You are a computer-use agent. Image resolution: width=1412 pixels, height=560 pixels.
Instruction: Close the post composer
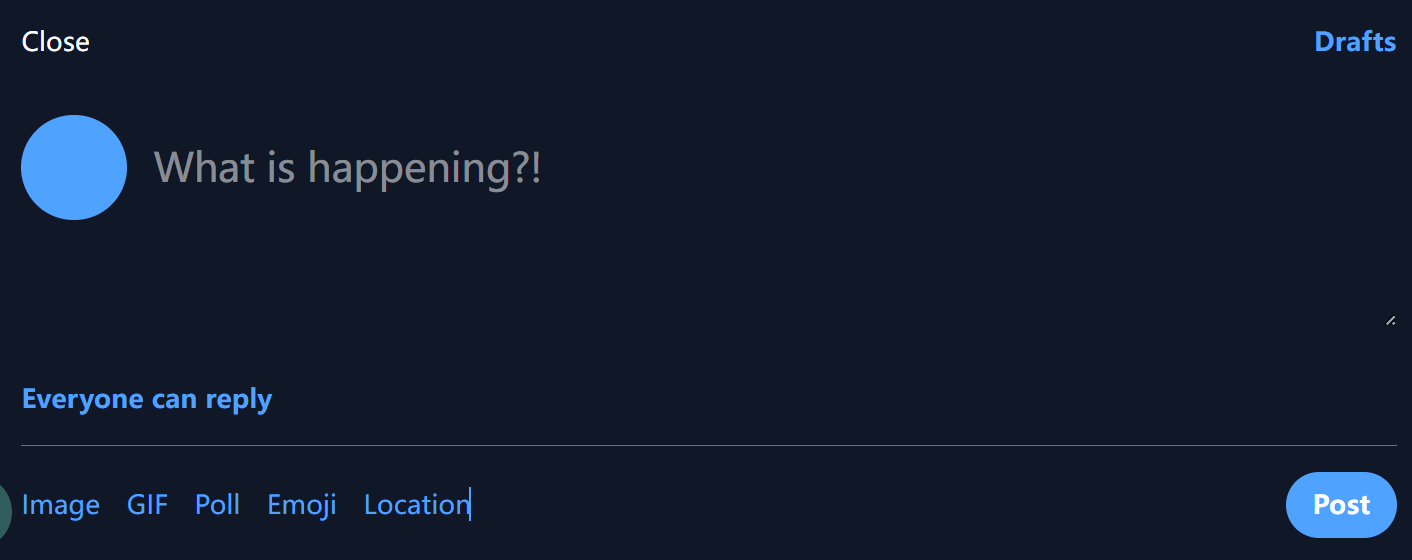(56, 42)
